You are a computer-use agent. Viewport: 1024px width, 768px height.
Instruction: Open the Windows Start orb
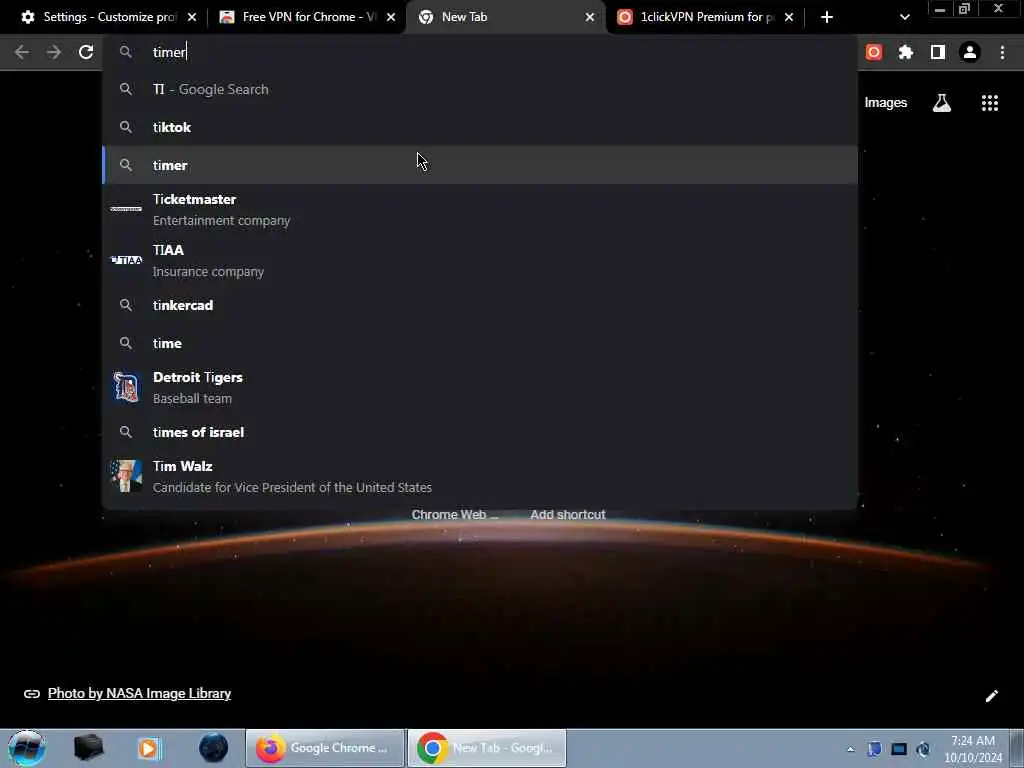tap(26, 748)
